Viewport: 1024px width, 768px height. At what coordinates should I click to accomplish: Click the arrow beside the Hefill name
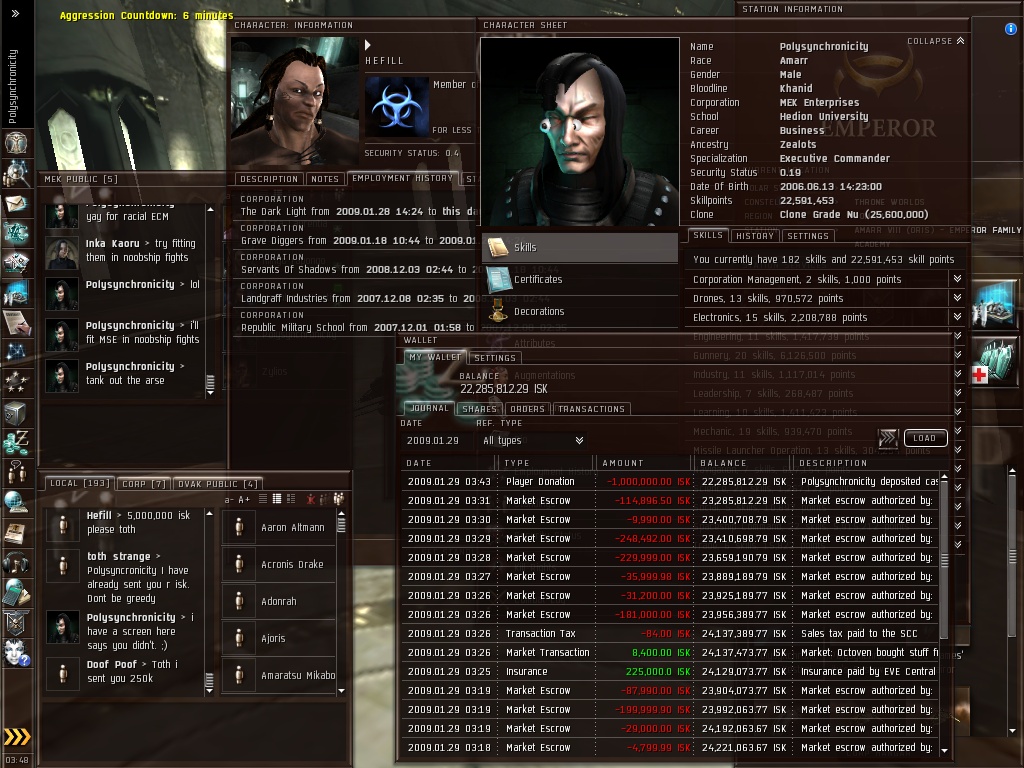coord(368,45)
